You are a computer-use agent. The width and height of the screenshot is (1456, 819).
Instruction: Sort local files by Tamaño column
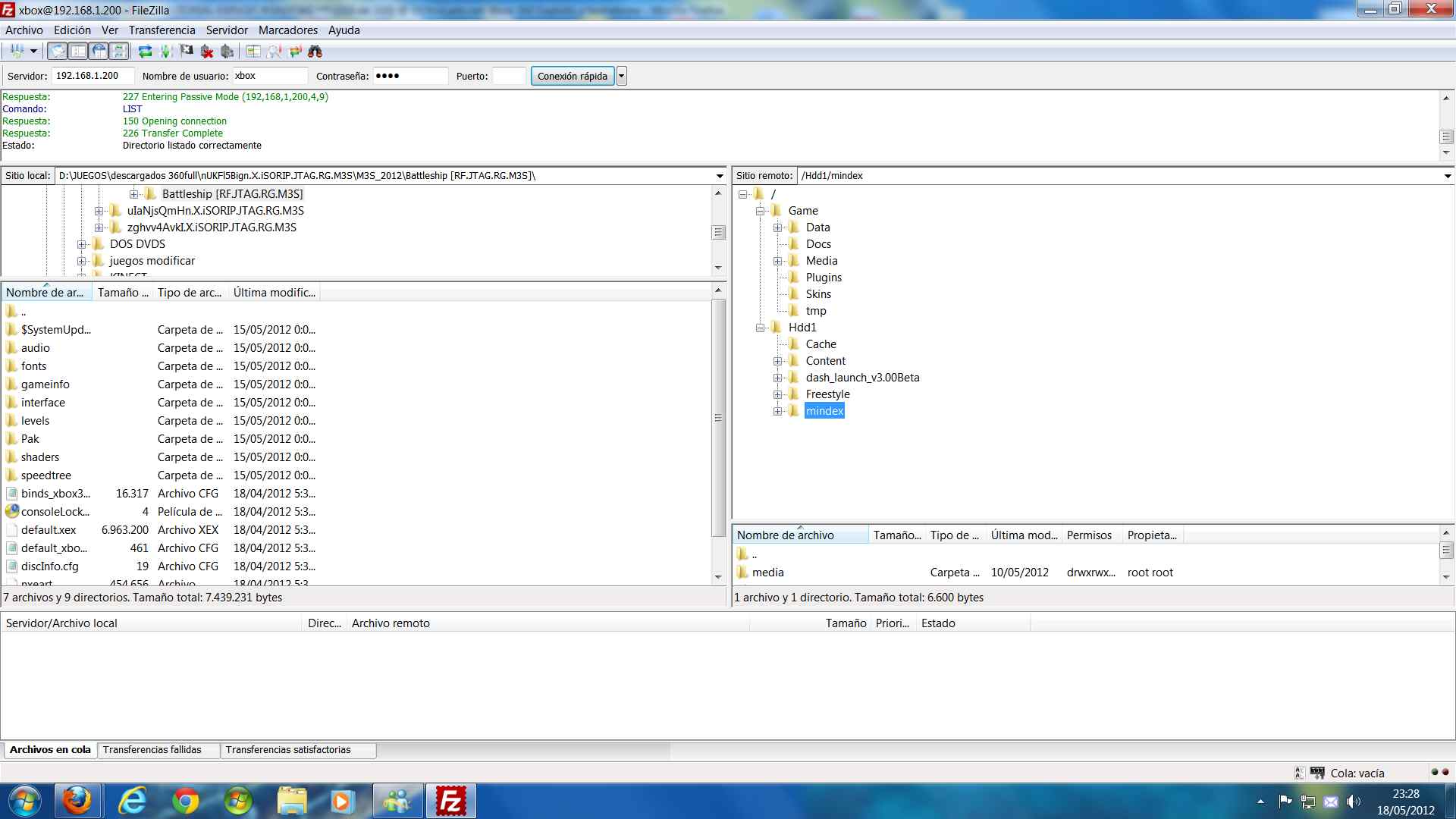(123, 293)
